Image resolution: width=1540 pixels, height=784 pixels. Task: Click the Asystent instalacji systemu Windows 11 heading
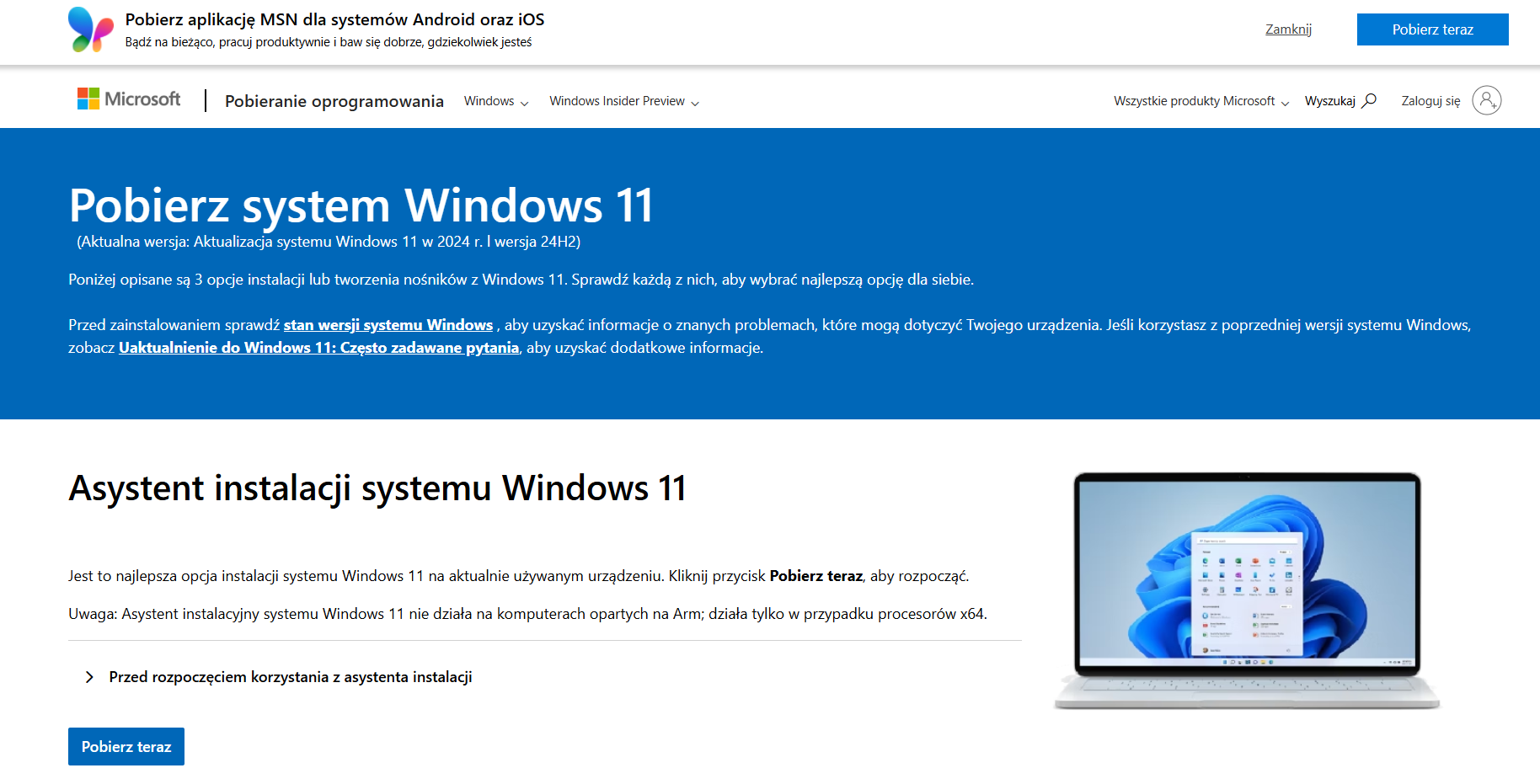coord(377,488)
